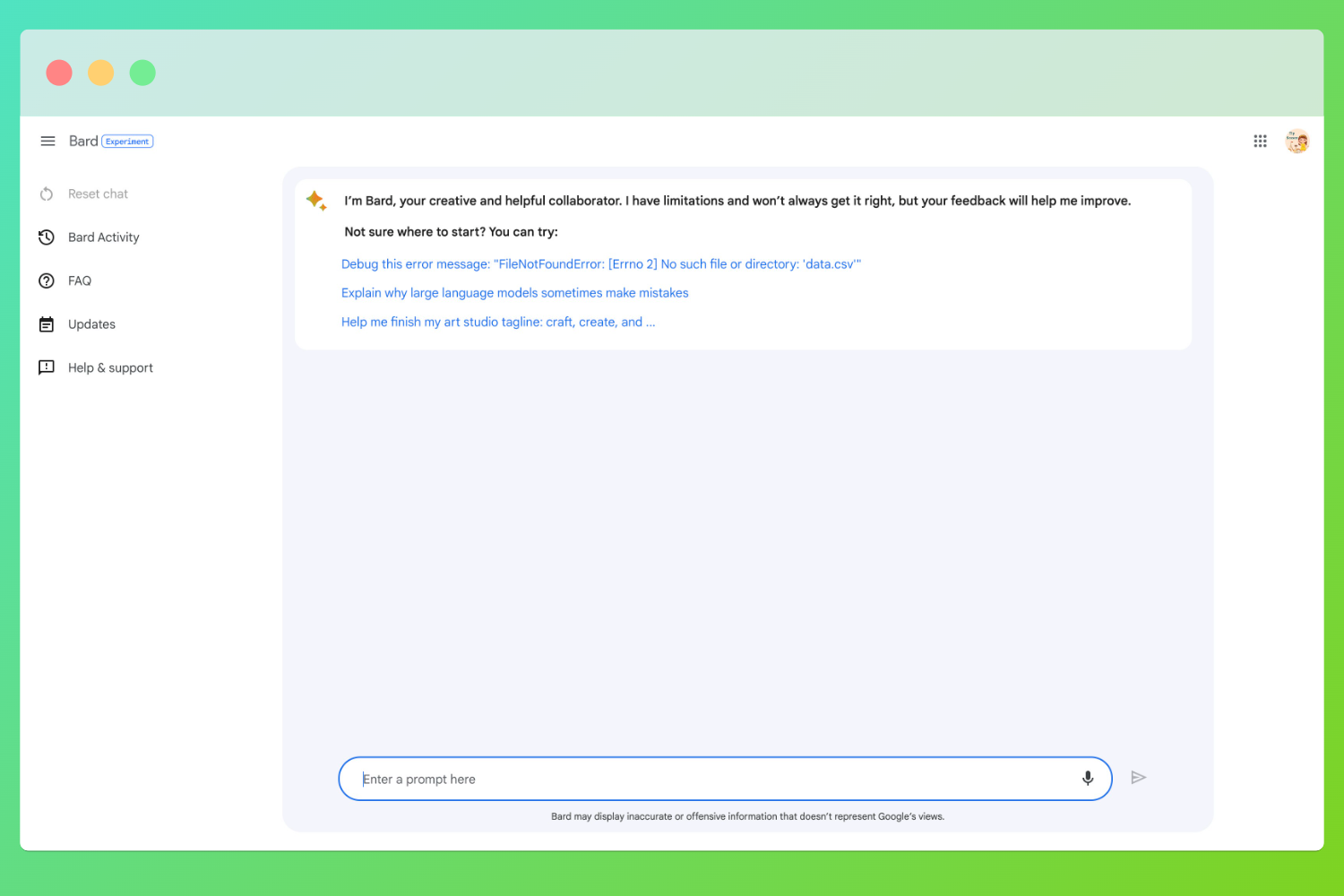Click the Reset chat circular arrow icon
This screenshot has width=1344, height=896.
[x=47, y=194]
